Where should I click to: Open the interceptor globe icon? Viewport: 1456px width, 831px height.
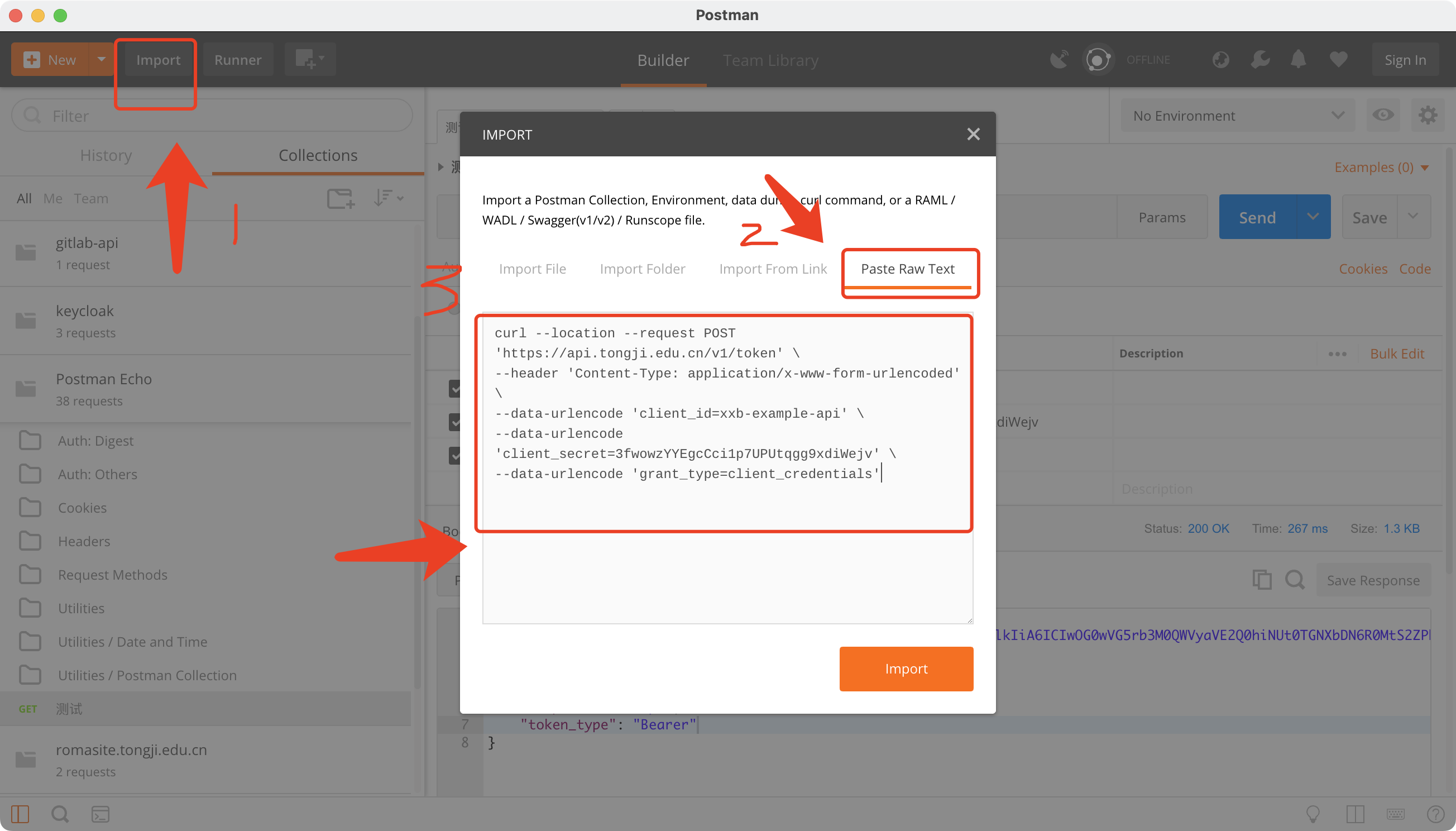[x=1220, y=59]
